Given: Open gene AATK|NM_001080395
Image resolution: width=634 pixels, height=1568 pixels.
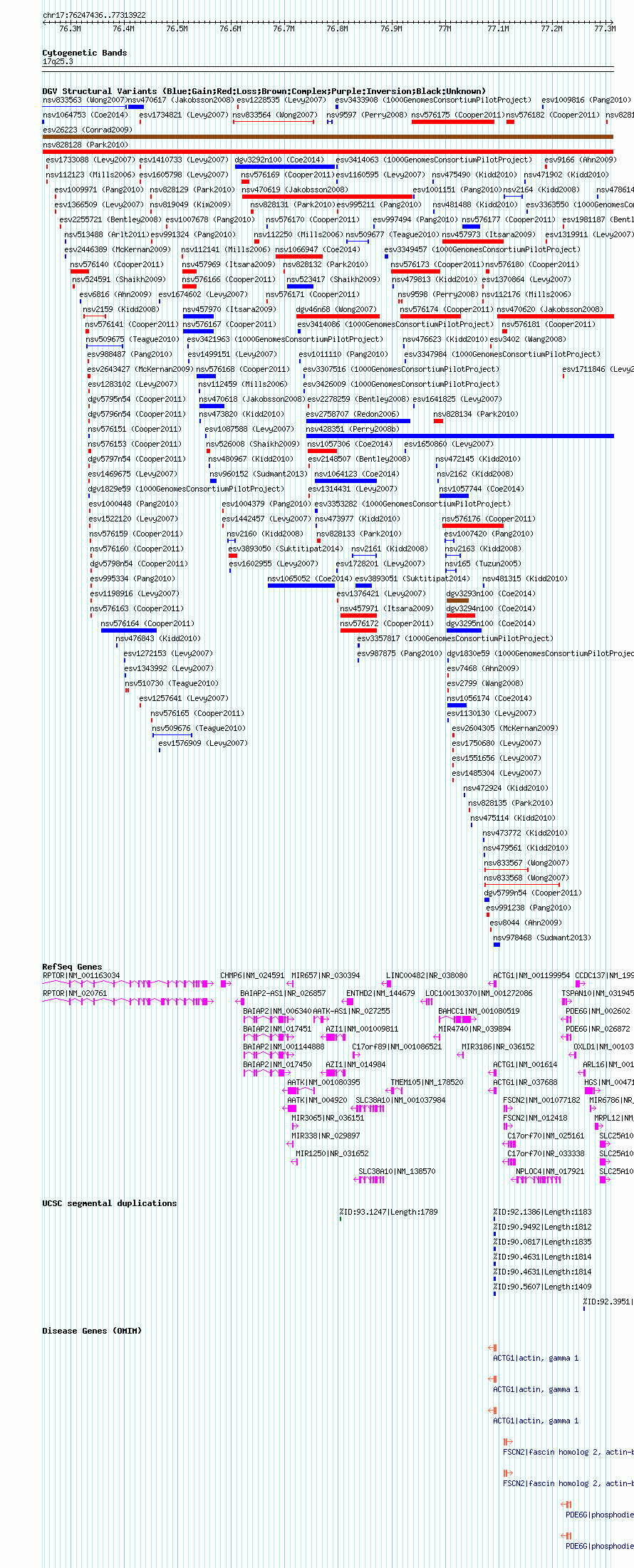Looking at the screenshot, I should click(x=323, y=1082).
